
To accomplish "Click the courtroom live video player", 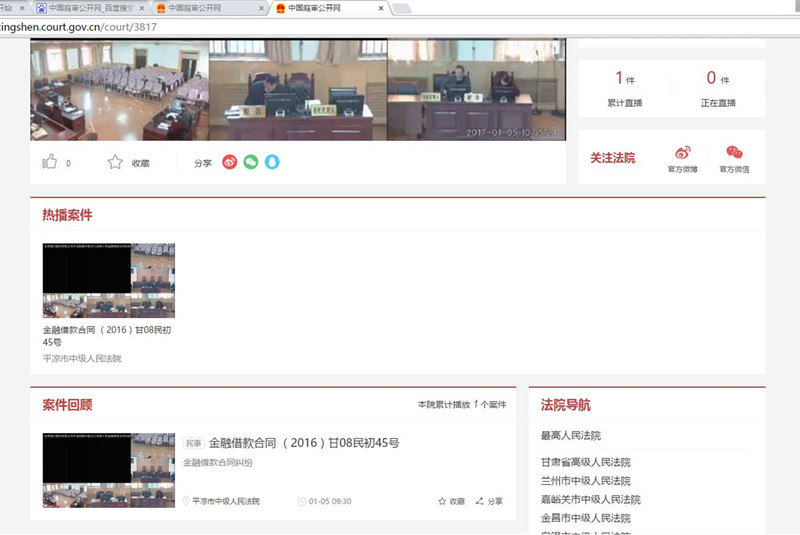I will click(x=298, y=89).
